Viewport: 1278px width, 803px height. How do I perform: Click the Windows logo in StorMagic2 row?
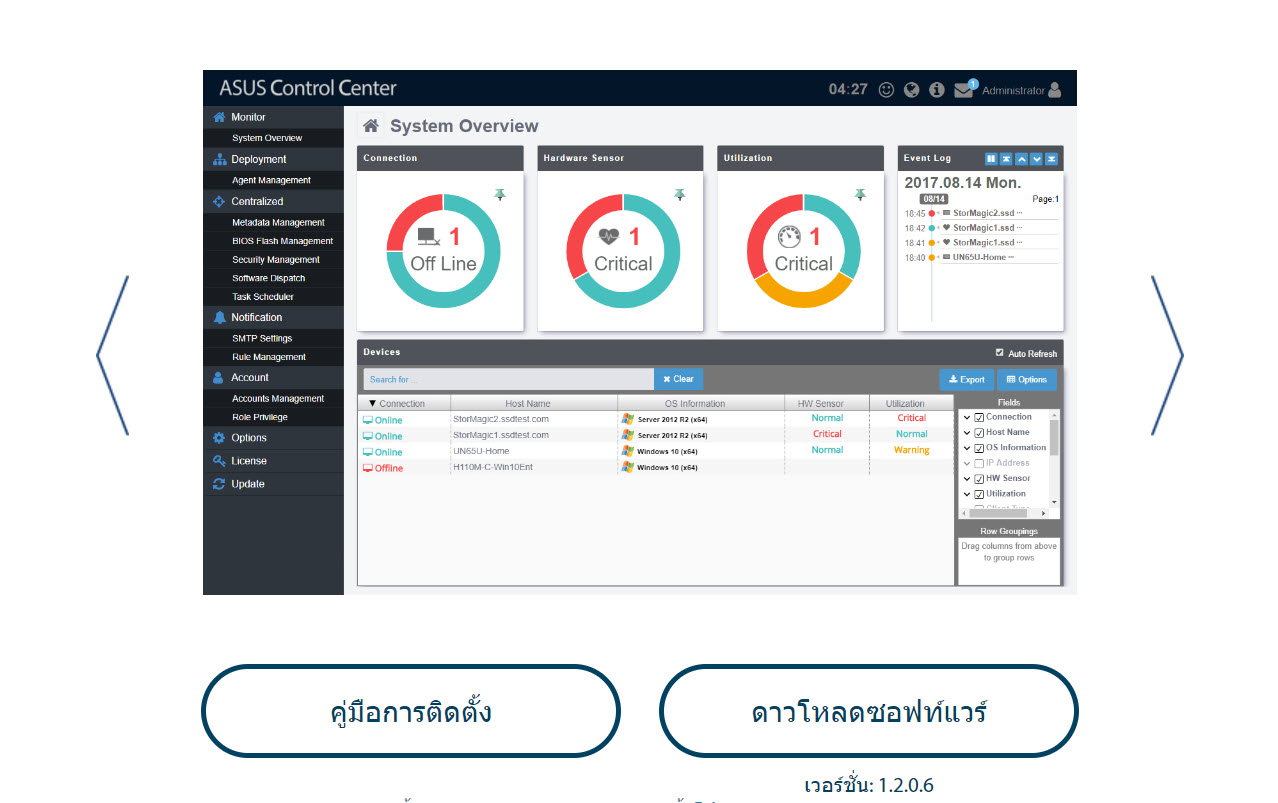(627, 419)
